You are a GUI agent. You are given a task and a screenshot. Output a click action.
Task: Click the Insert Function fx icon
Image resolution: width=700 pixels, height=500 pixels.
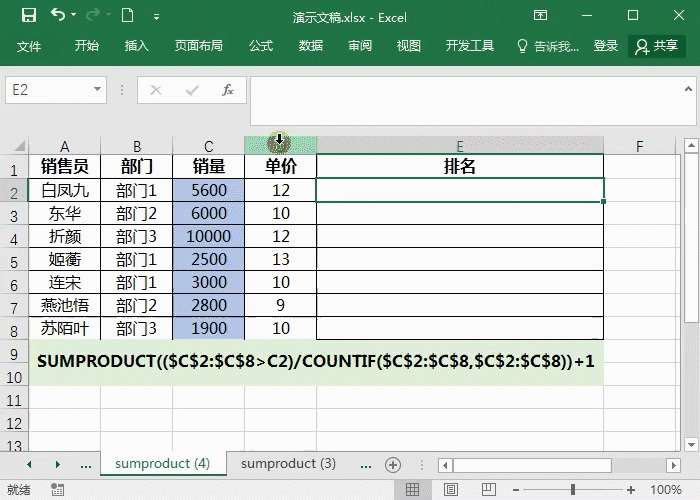[227, 90]
